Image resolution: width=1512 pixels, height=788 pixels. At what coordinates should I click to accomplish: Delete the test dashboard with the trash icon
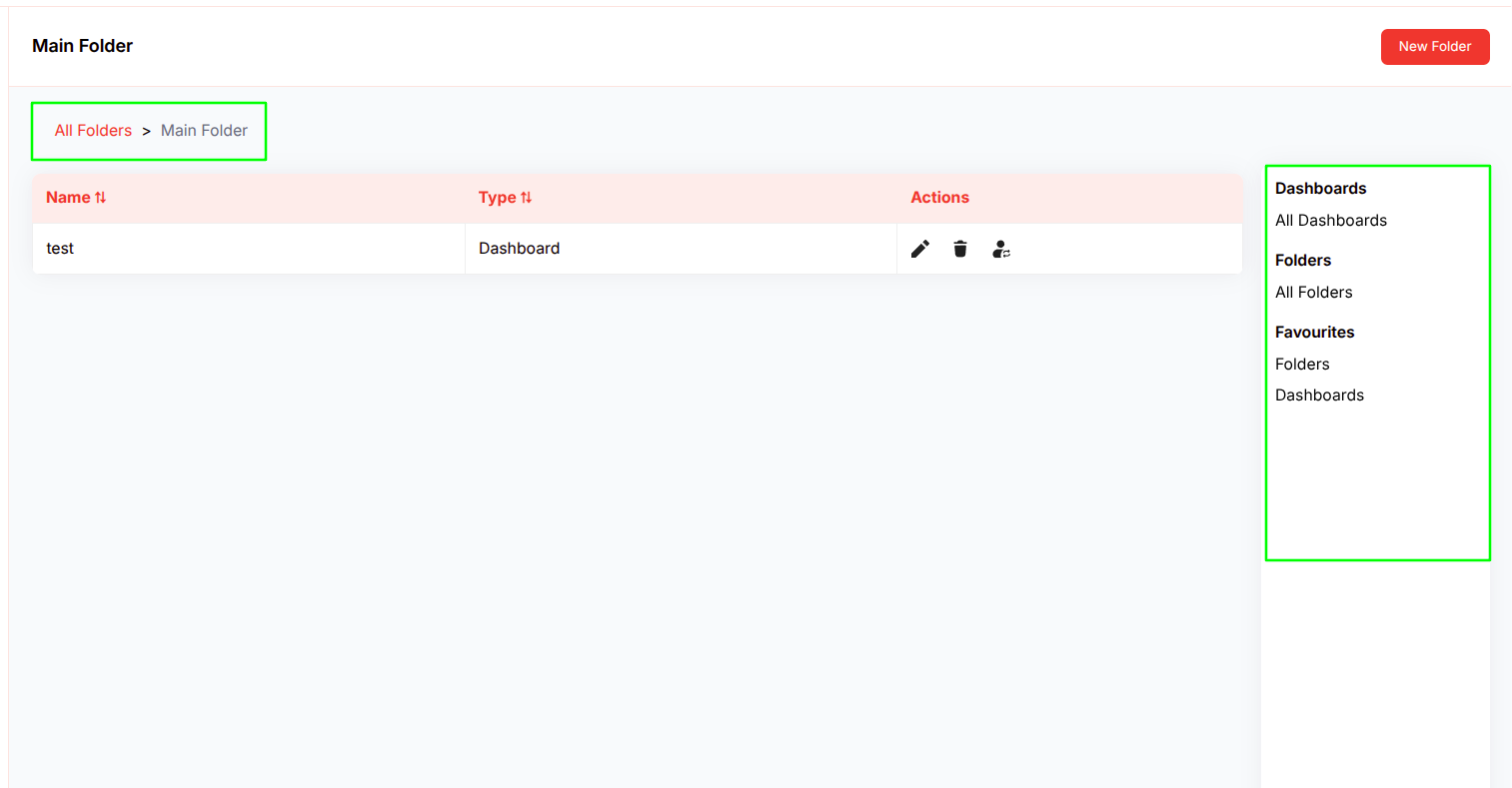coord(960,249)
